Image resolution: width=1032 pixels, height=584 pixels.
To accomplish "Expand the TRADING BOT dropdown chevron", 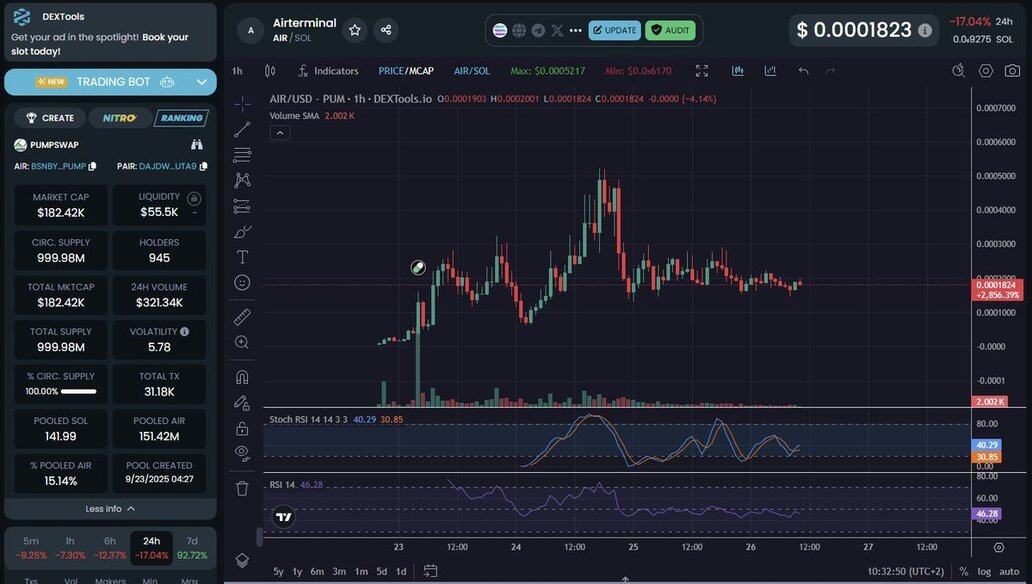I will coord(201,82).
